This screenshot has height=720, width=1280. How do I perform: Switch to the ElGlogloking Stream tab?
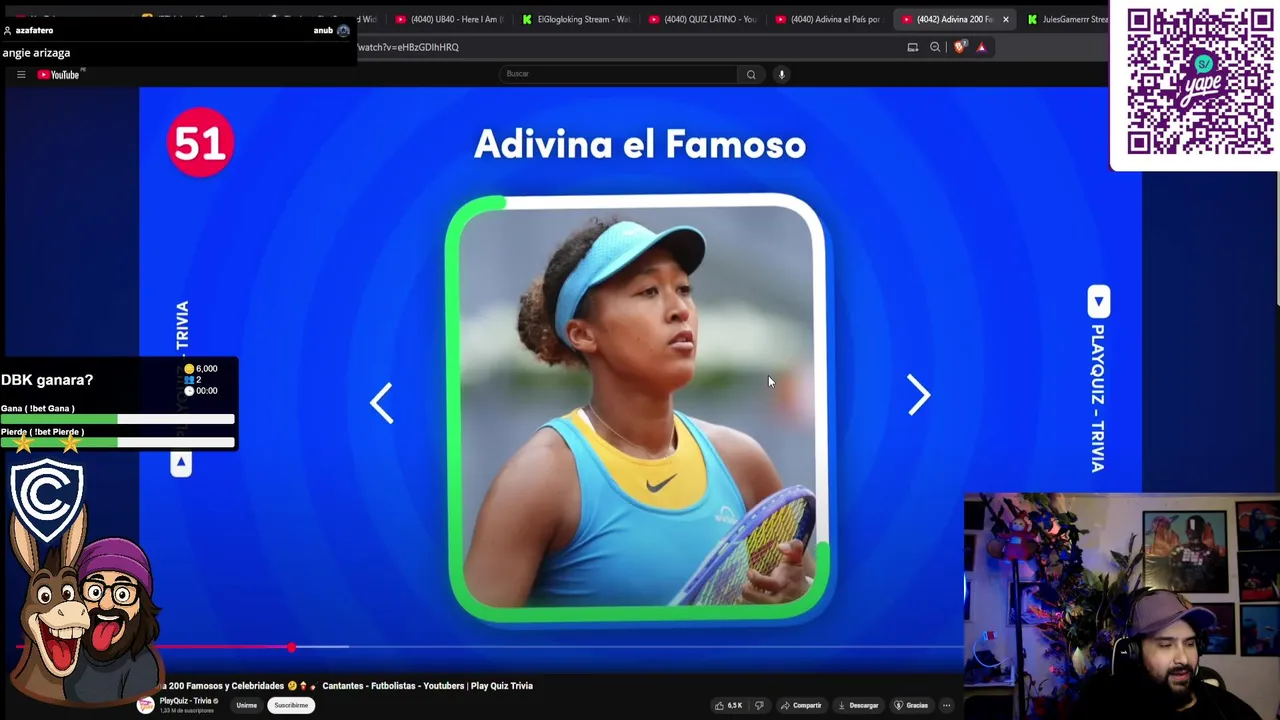[576, 19]
